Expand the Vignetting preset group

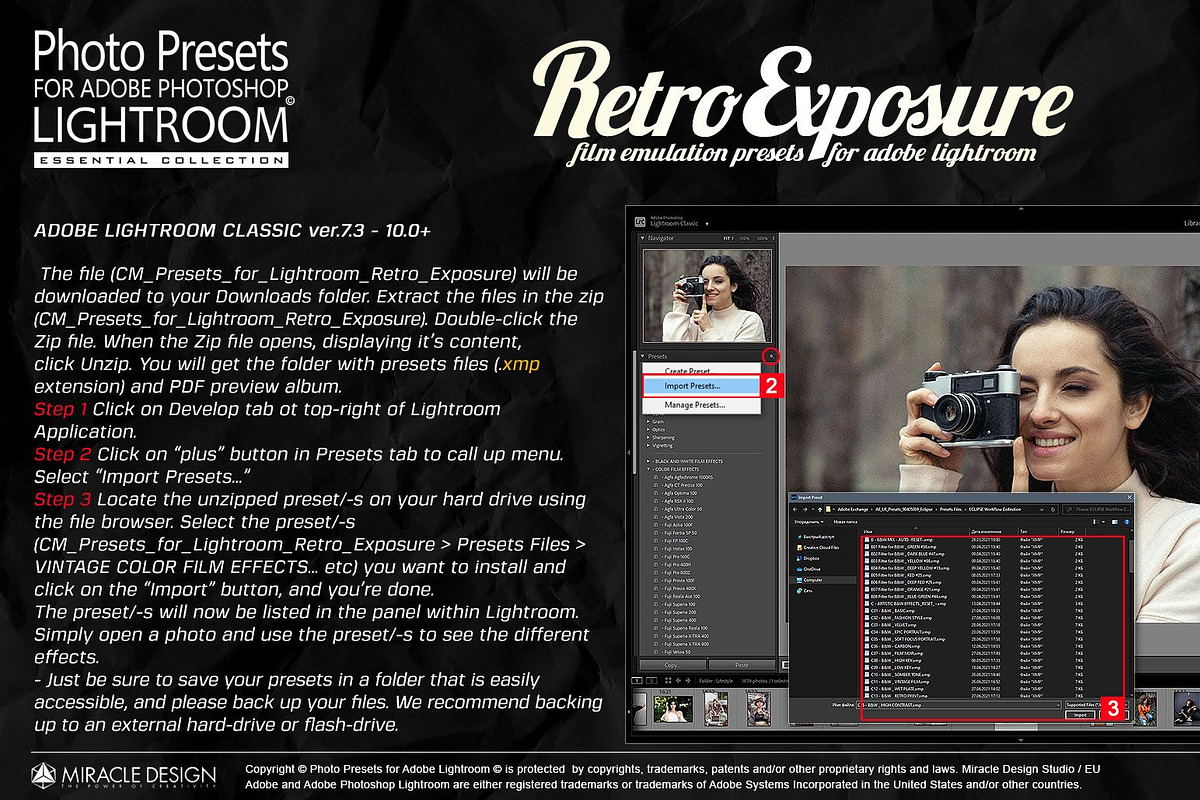click(x=661, y=445)
